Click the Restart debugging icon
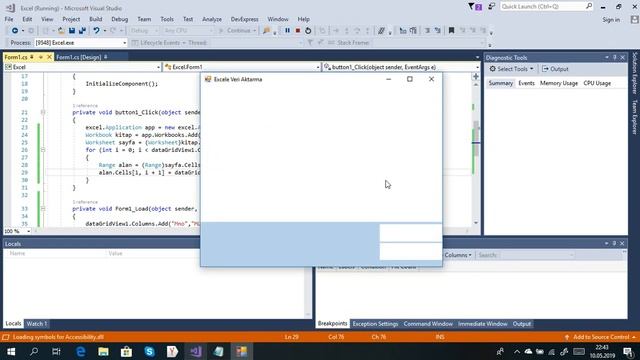Image resolution: width=640 pixels, height=360 pixels. (x=308, y=31)
